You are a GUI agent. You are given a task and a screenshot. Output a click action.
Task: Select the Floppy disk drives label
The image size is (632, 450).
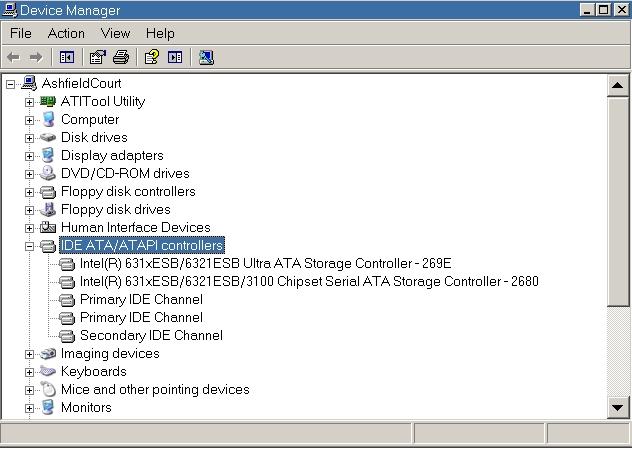116,209
